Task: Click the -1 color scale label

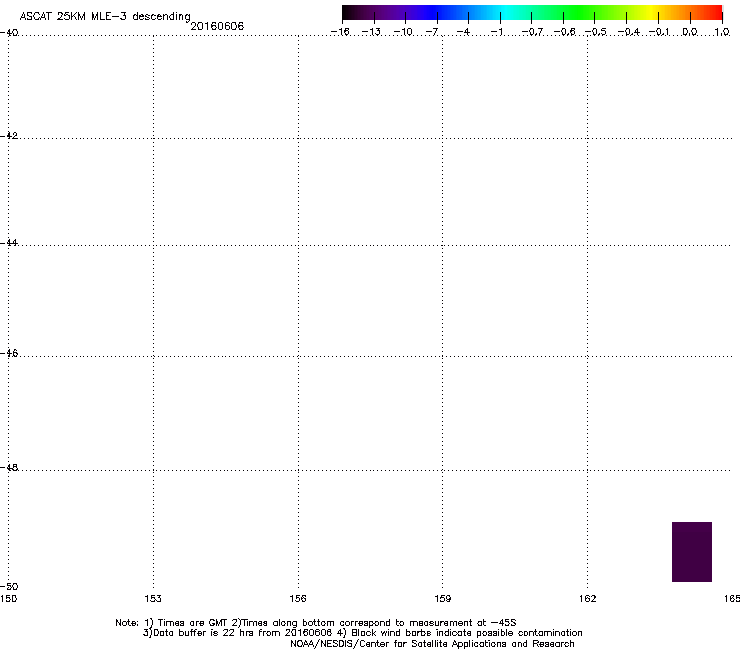Action: tap(496, 32)
